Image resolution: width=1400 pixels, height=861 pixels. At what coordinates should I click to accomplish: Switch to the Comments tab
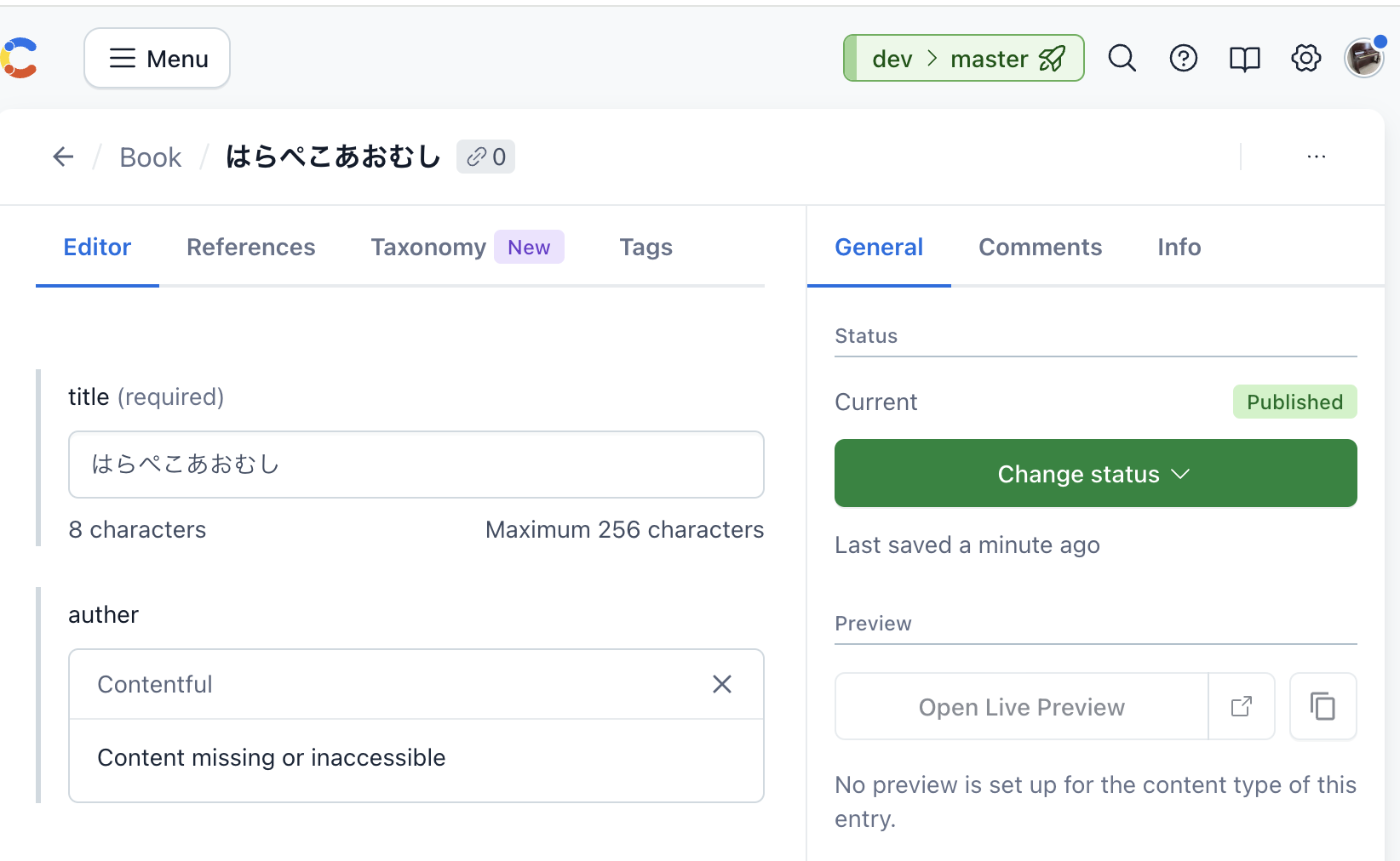click(1040, 247)
